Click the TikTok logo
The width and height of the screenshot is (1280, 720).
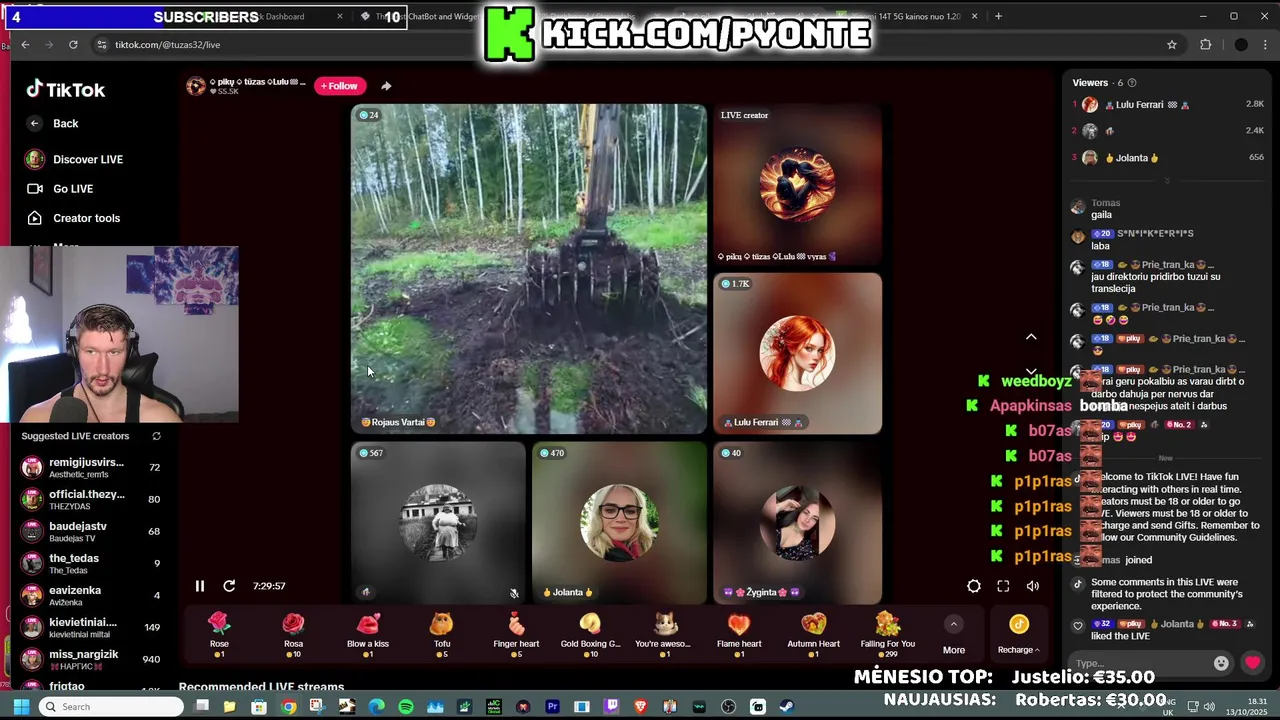(x=66, y=89)
